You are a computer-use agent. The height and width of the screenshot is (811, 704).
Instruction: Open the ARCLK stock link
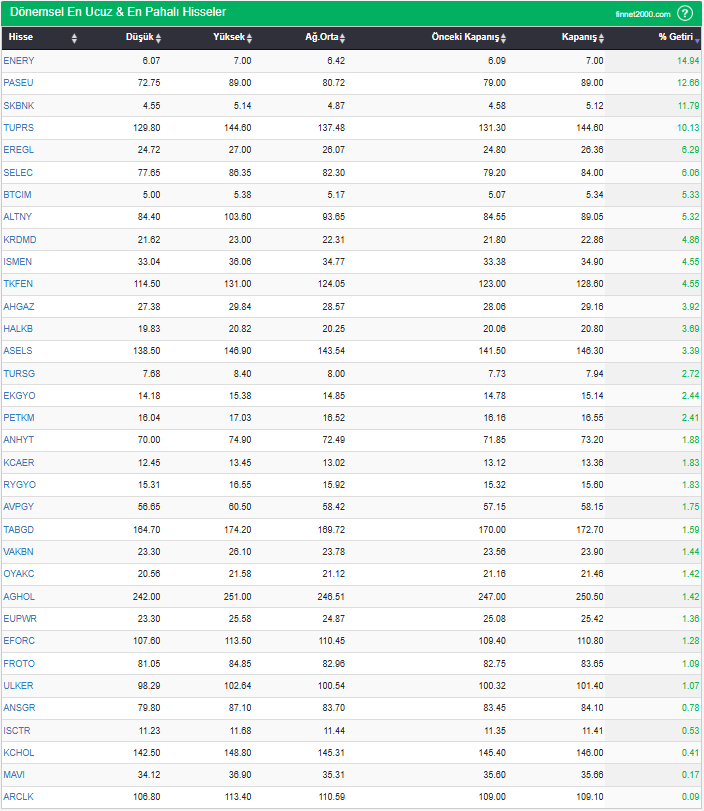coord(18,798)
